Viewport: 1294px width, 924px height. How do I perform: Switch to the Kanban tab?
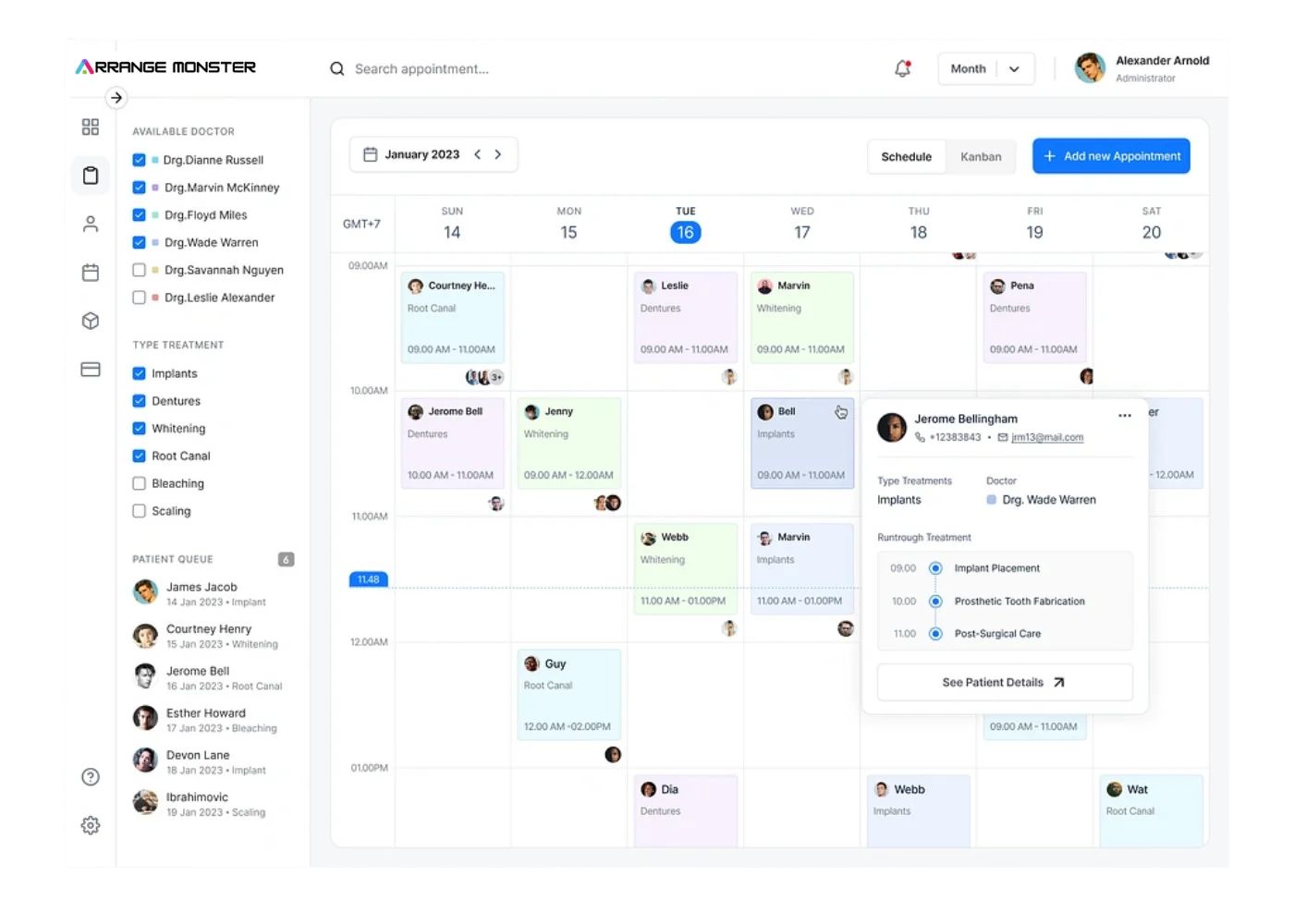[x=981, y=157]
